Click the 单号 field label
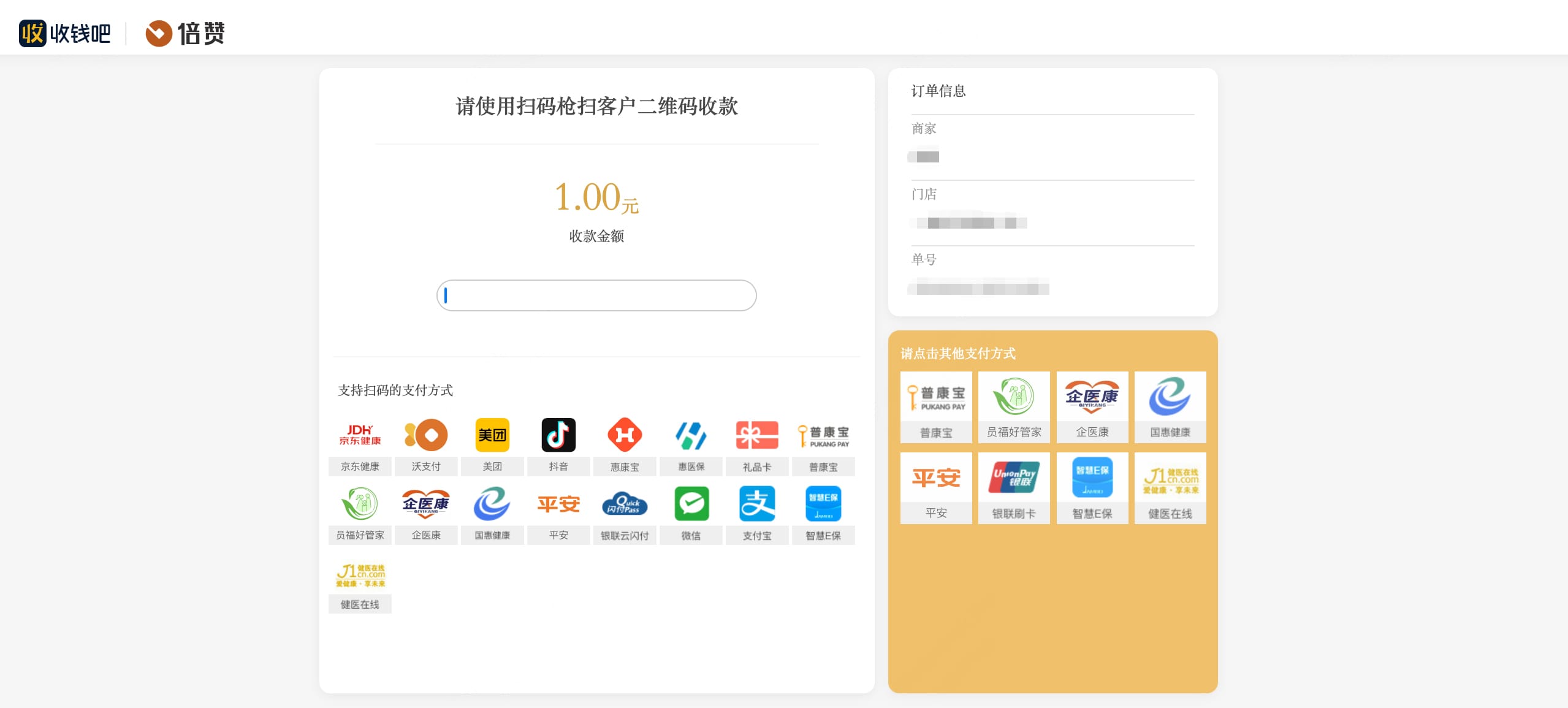The width and height of the screenshot is (1568, 708). click(x=924, y=259)
